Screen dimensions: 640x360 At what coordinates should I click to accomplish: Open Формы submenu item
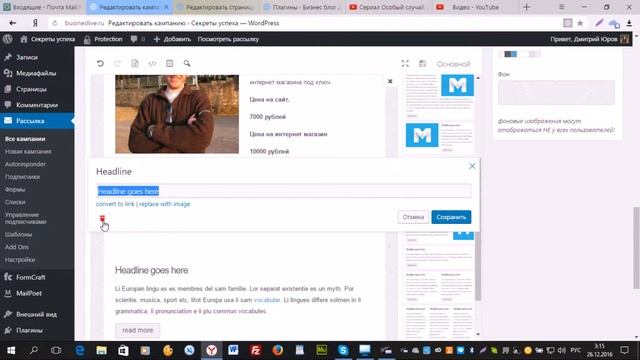(15, 189)
